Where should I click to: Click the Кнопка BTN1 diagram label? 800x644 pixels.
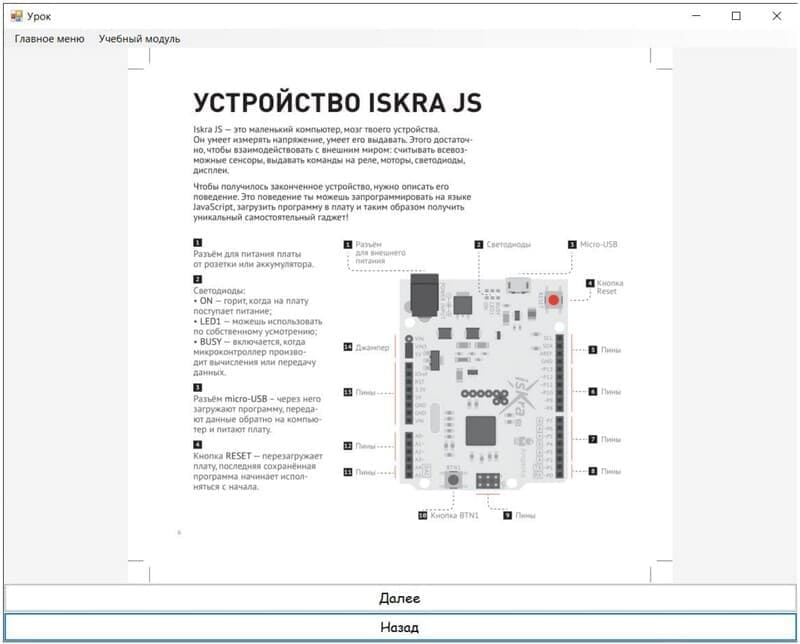(454, 515)
